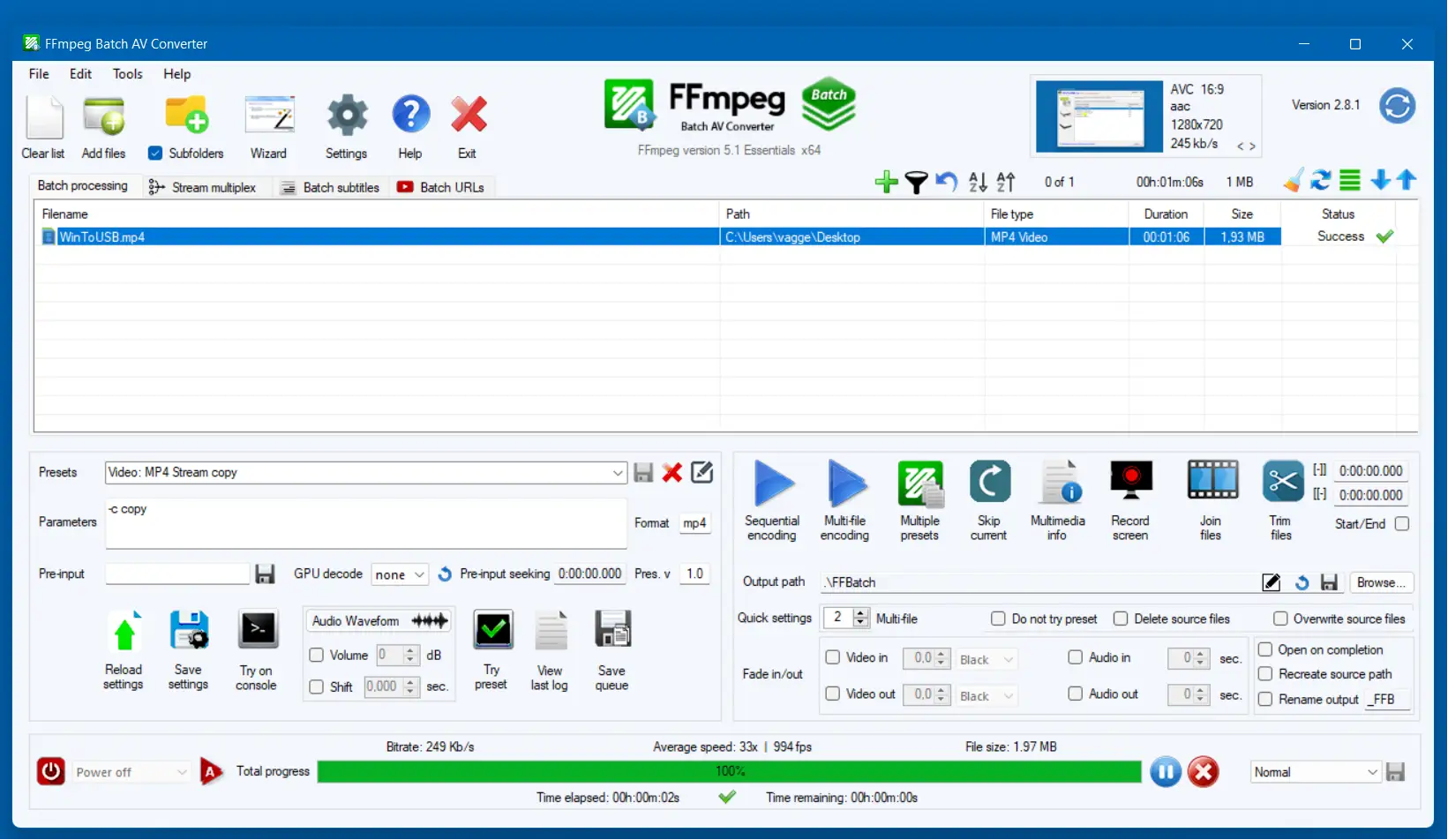Toggle the Subfolders checkbox

[x=155, y=154]
